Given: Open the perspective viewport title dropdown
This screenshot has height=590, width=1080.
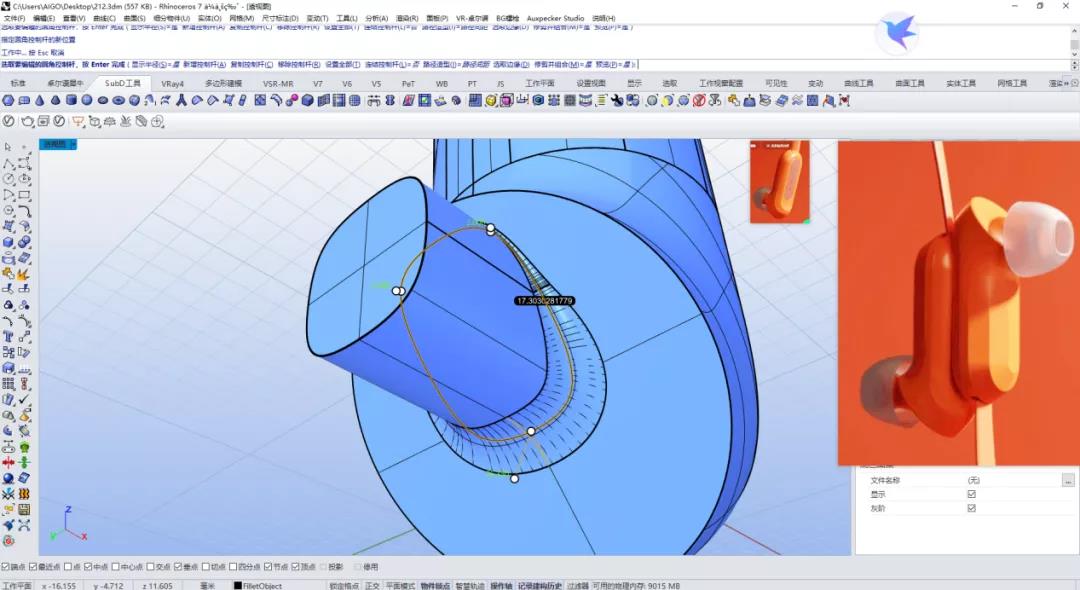Looking at the screenshot, I should [74, 144].
